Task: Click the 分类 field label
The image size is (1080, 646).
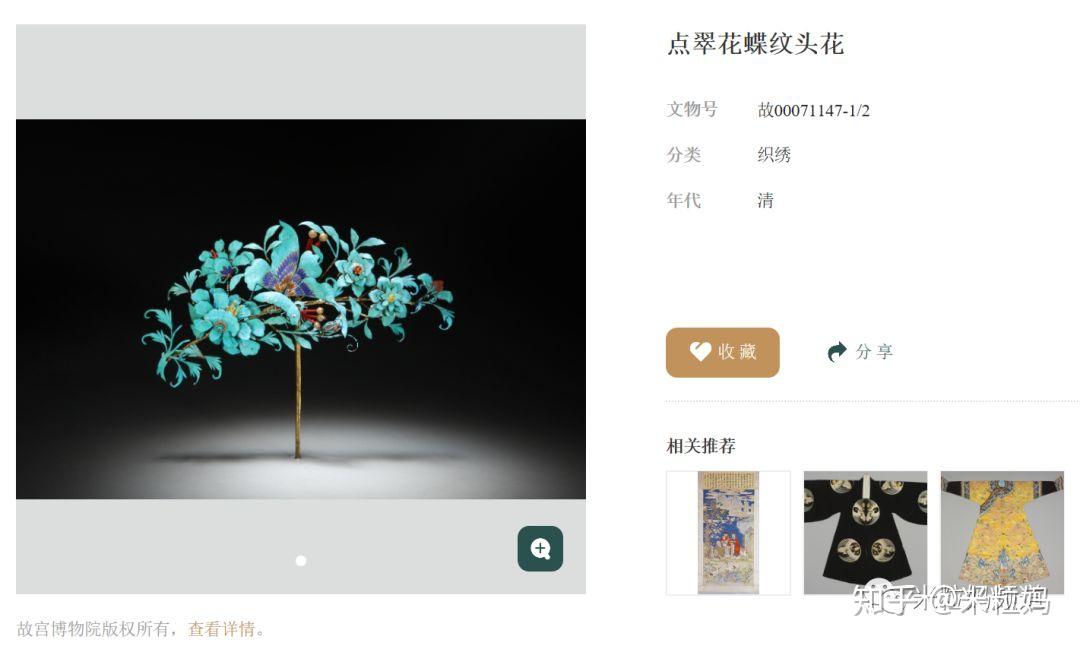Action: [x=684, y=155]
